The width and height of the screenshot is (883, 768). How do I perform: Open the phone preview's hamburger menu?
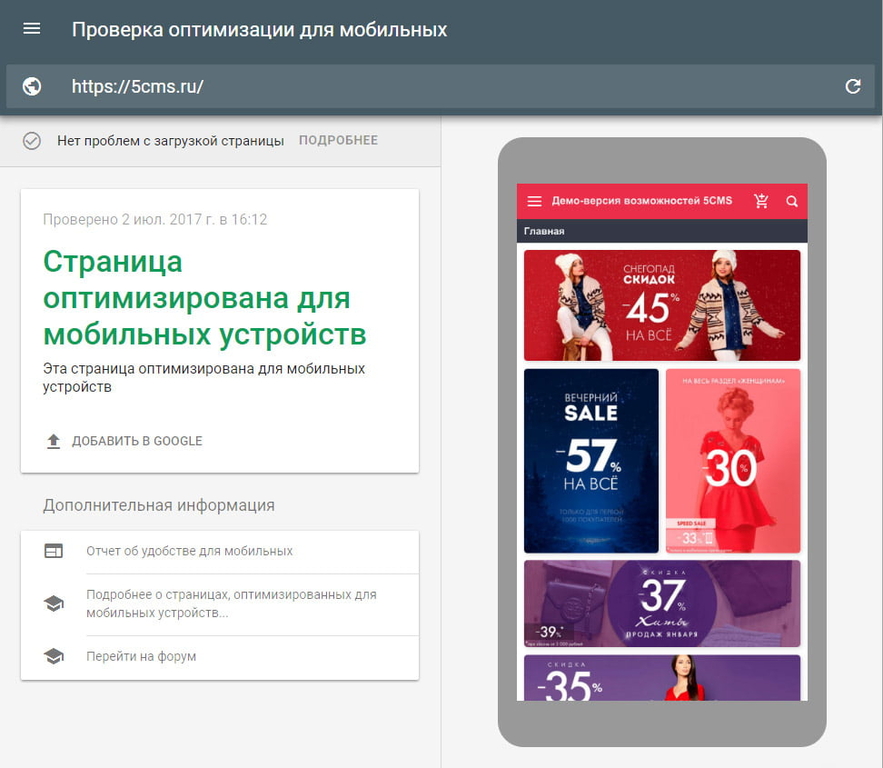[534, 201]
